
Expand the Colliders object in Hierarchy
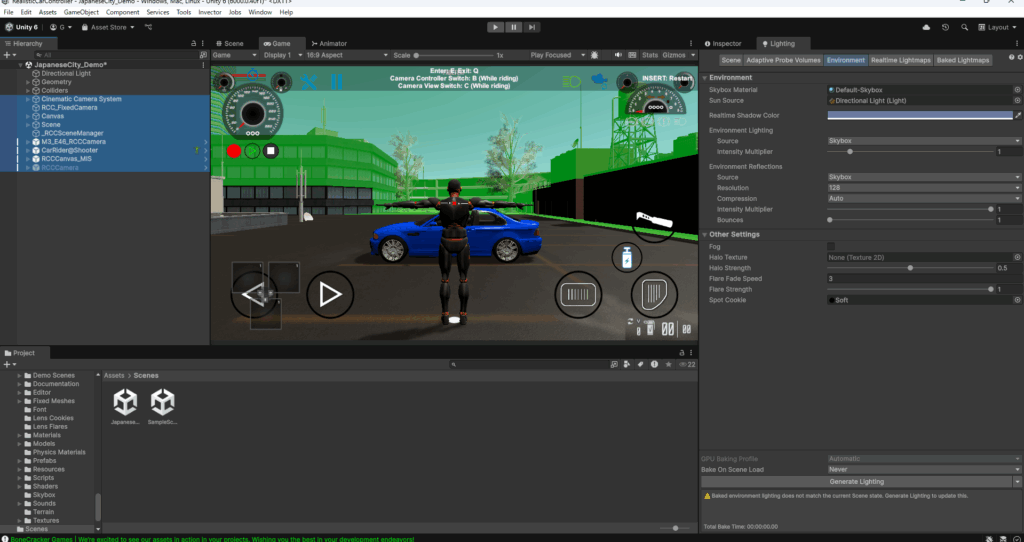coord(28,91)
